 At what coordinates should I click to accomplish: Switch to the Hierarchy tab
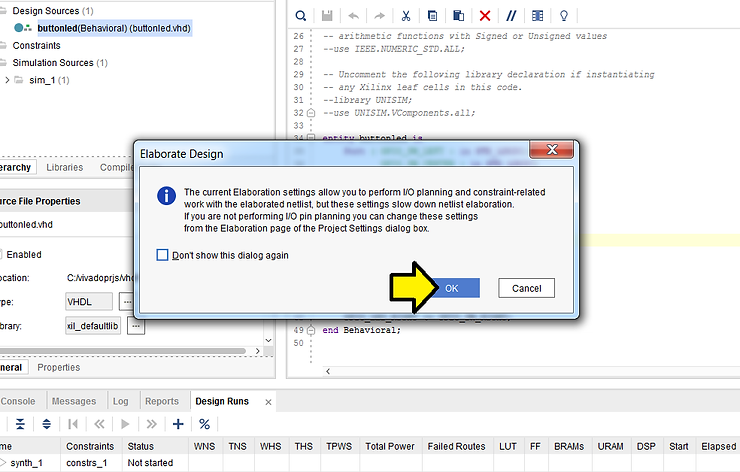[16, 167]
